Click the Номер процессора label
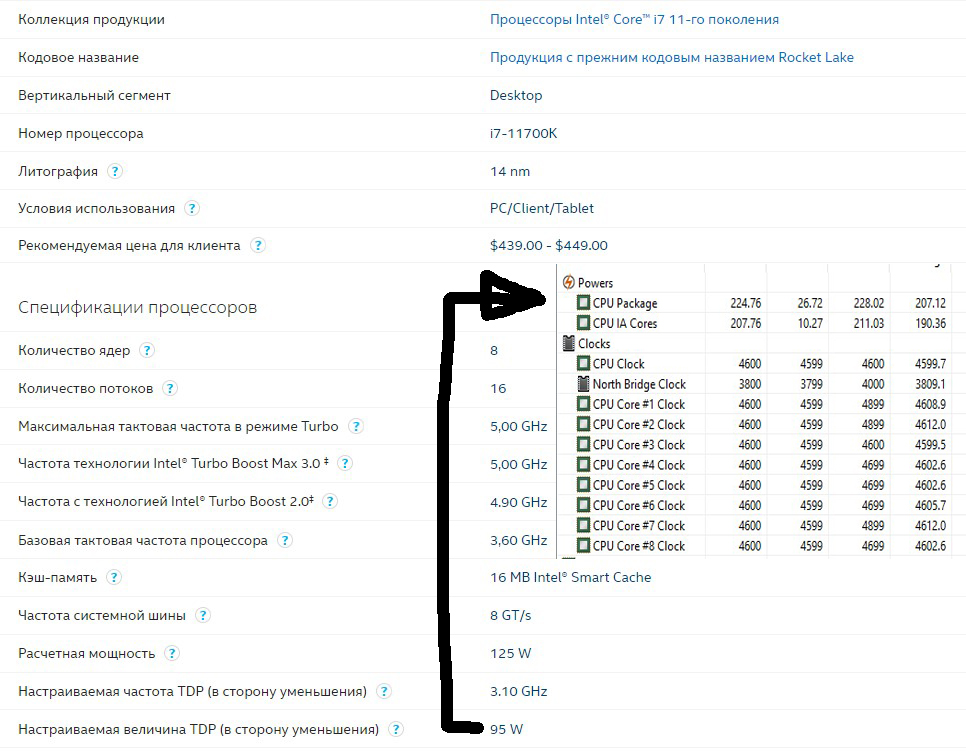966x753 pixels. 81,134
